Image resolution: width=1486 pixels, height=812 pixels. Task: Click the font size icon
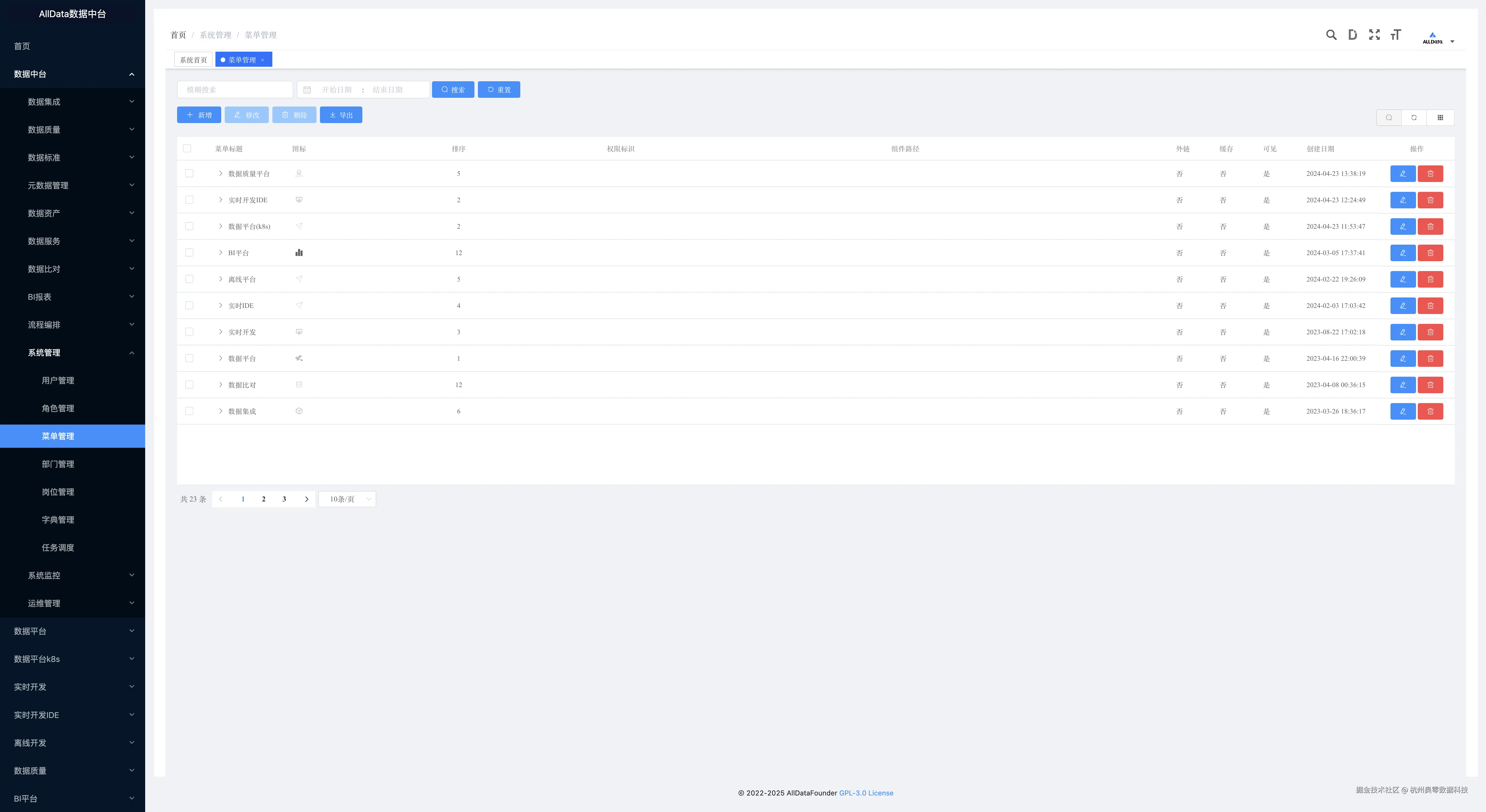point(1395,35)
